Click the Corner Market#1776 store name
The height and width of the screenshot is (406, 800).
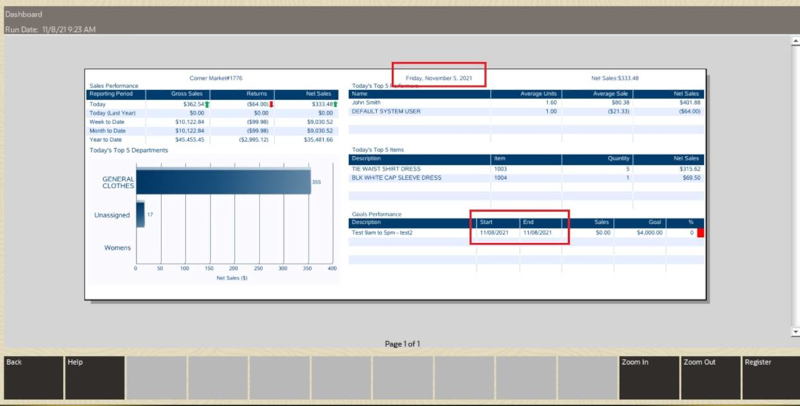pos(216,79)
